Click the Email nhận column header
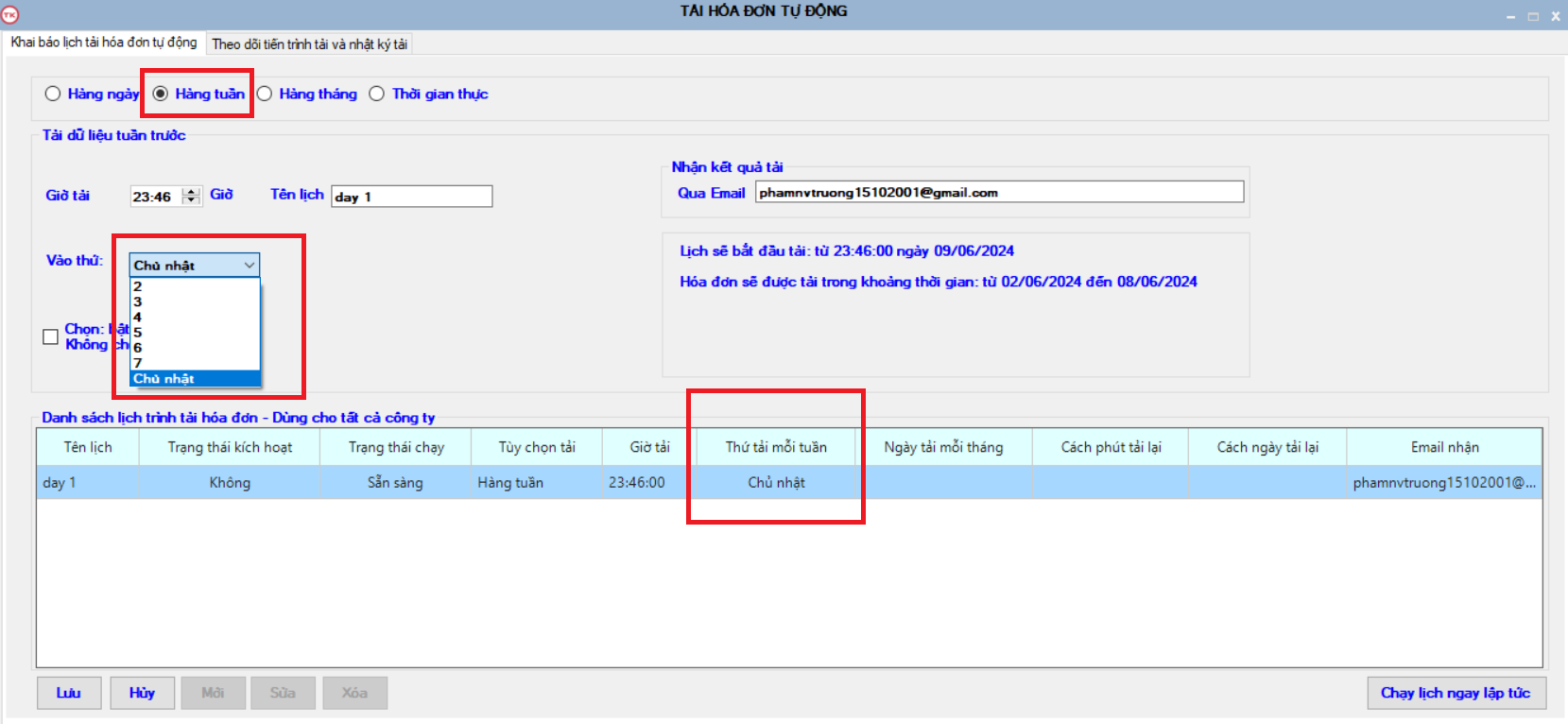The height and width of the screenshot is (724, 1568). pos(1443,447)
